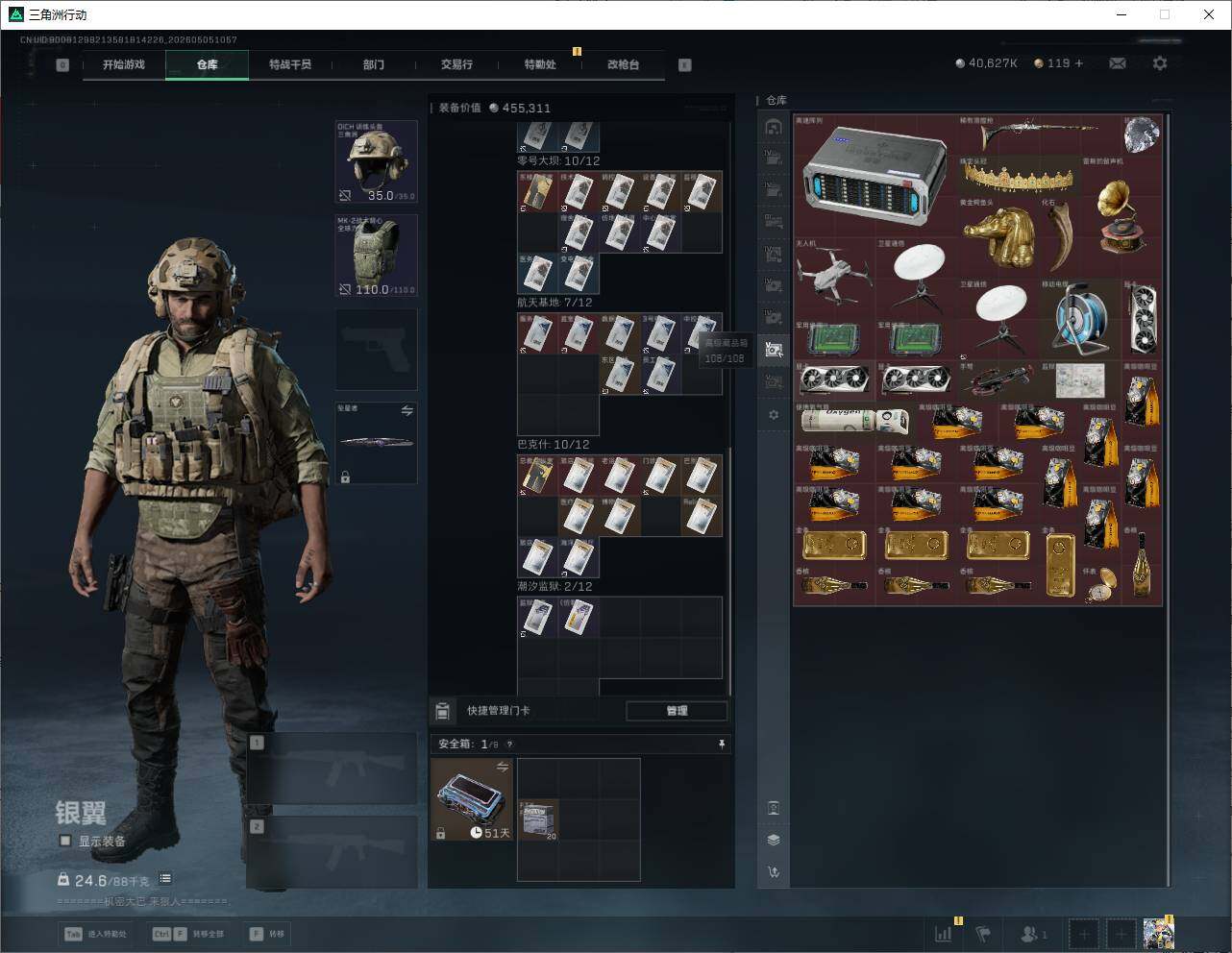Toggle the 显示装备 checkbox
1232x953 pixels.
point(65,841)
